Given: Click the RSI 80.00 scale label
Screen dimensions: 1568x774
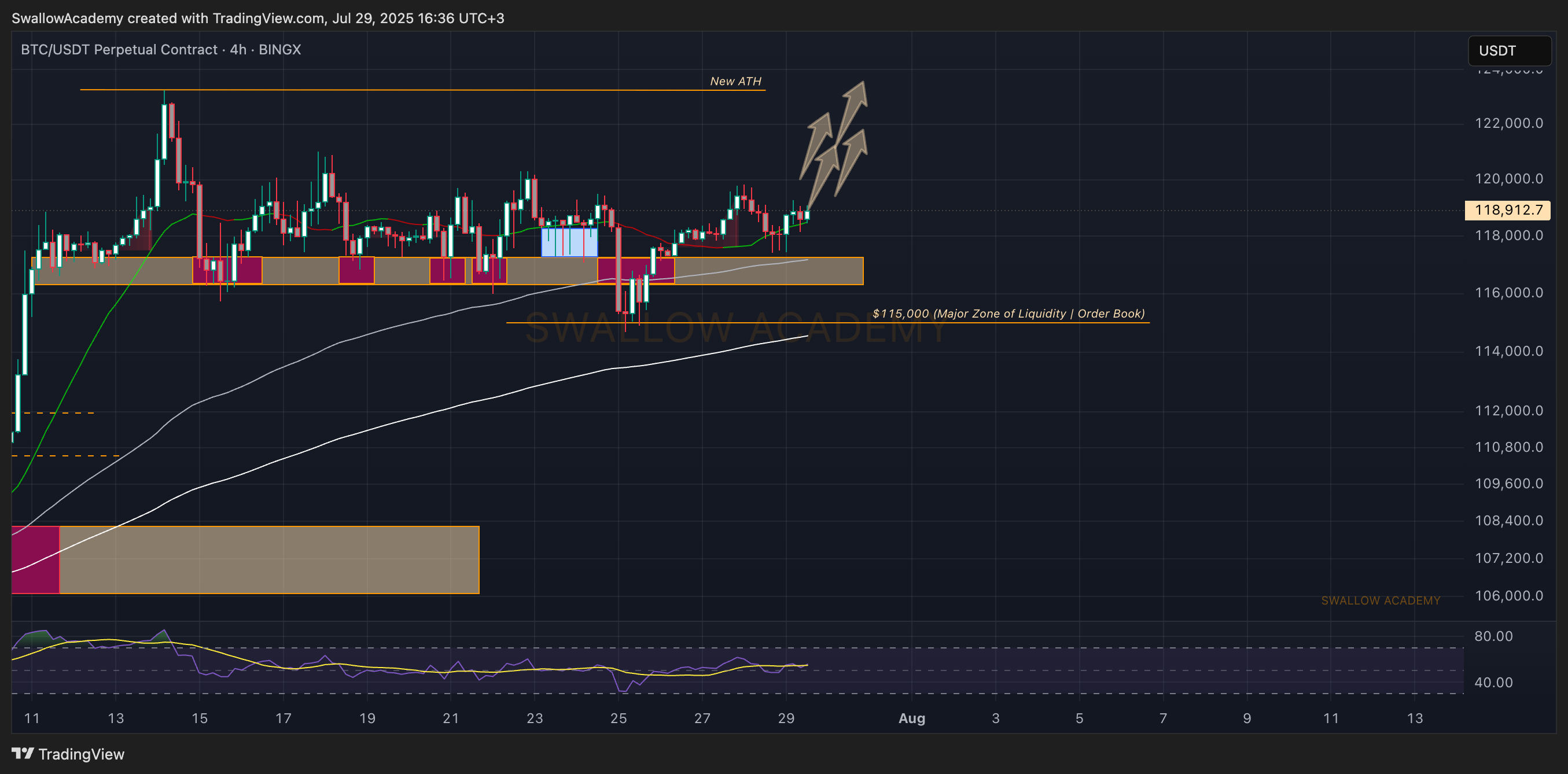Looking at the screenshot, I should [x=1493, y=636].
